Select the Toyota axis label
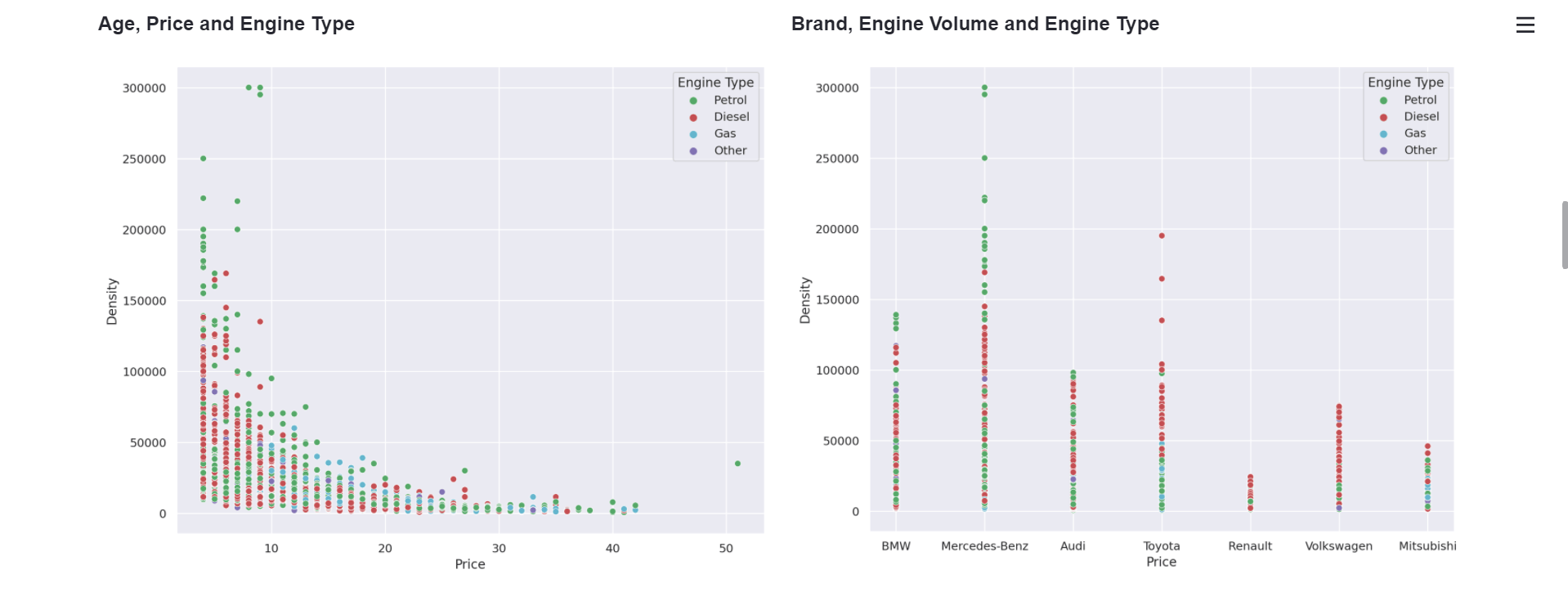This screenshot has width=1568, height=601. (x=1161, y=546)
